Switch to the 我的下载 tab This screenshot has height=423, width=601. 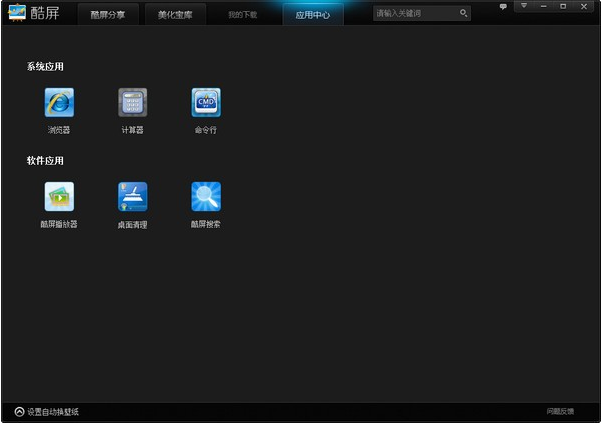pos(243,15)
